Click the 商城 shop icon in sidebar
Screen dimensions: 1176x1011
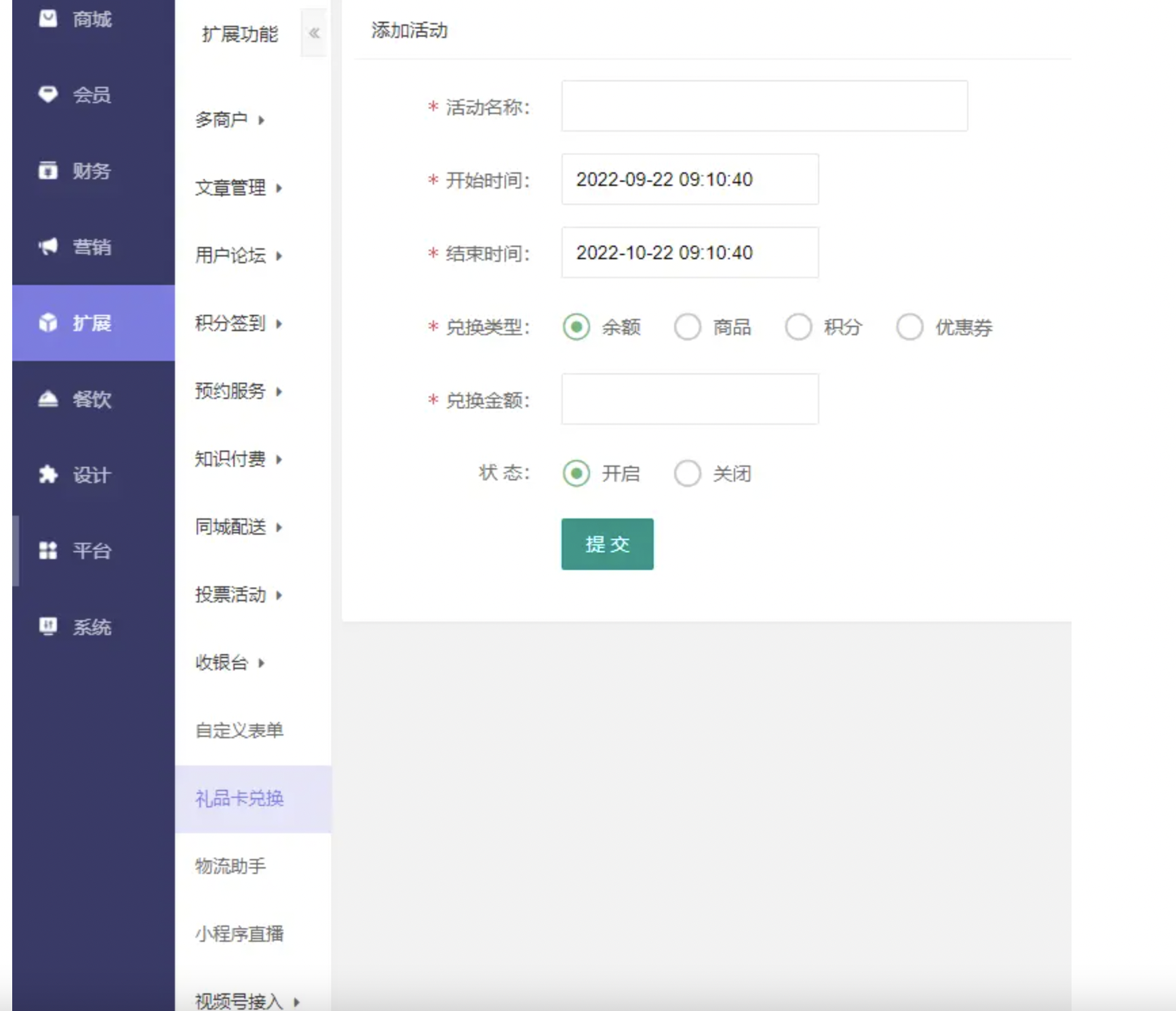(x=48, y=18)
